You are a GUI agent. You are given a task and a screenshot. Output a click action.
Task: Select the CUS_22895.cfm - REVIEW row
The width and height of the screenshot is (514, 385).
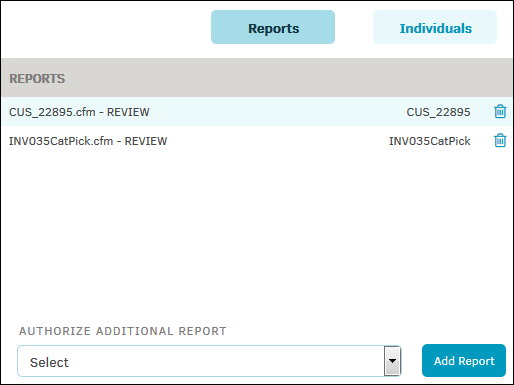[257, 112]
